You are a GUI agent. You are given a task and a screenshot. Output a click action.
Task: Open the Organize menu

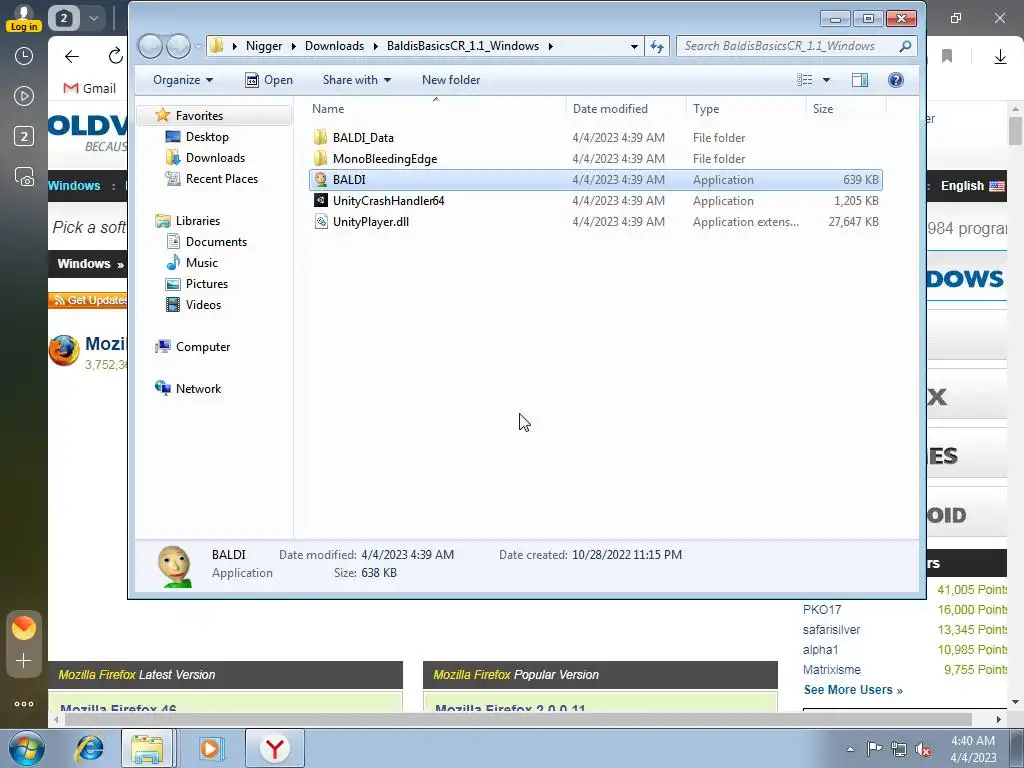coord(183,80)
